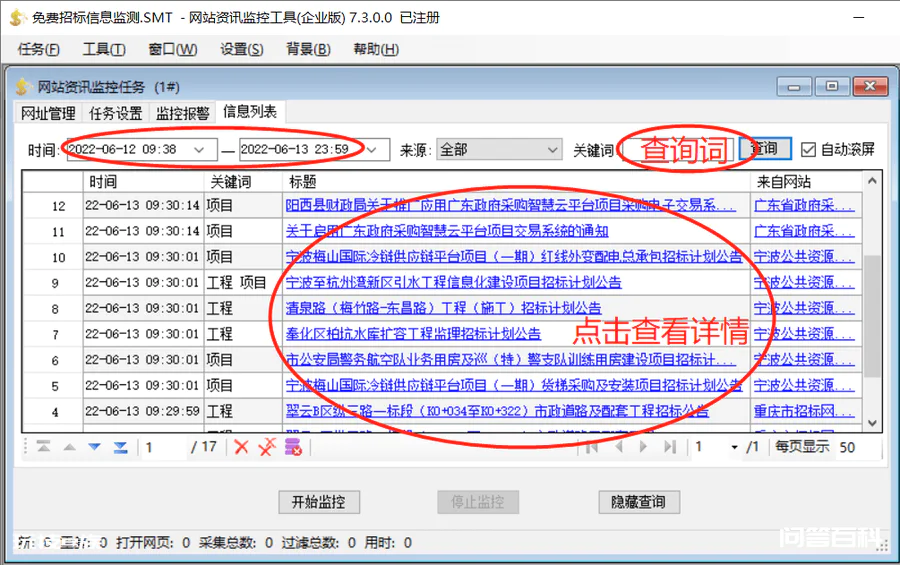
Task: Click time cell '22-06-13 09:29:59'
Action: [142, 411]
